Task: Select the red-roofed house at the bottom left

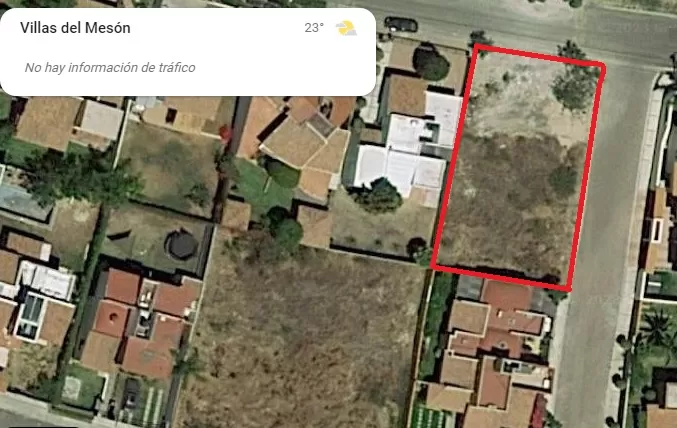Action: pyautogui.click(x=138, y=322)
